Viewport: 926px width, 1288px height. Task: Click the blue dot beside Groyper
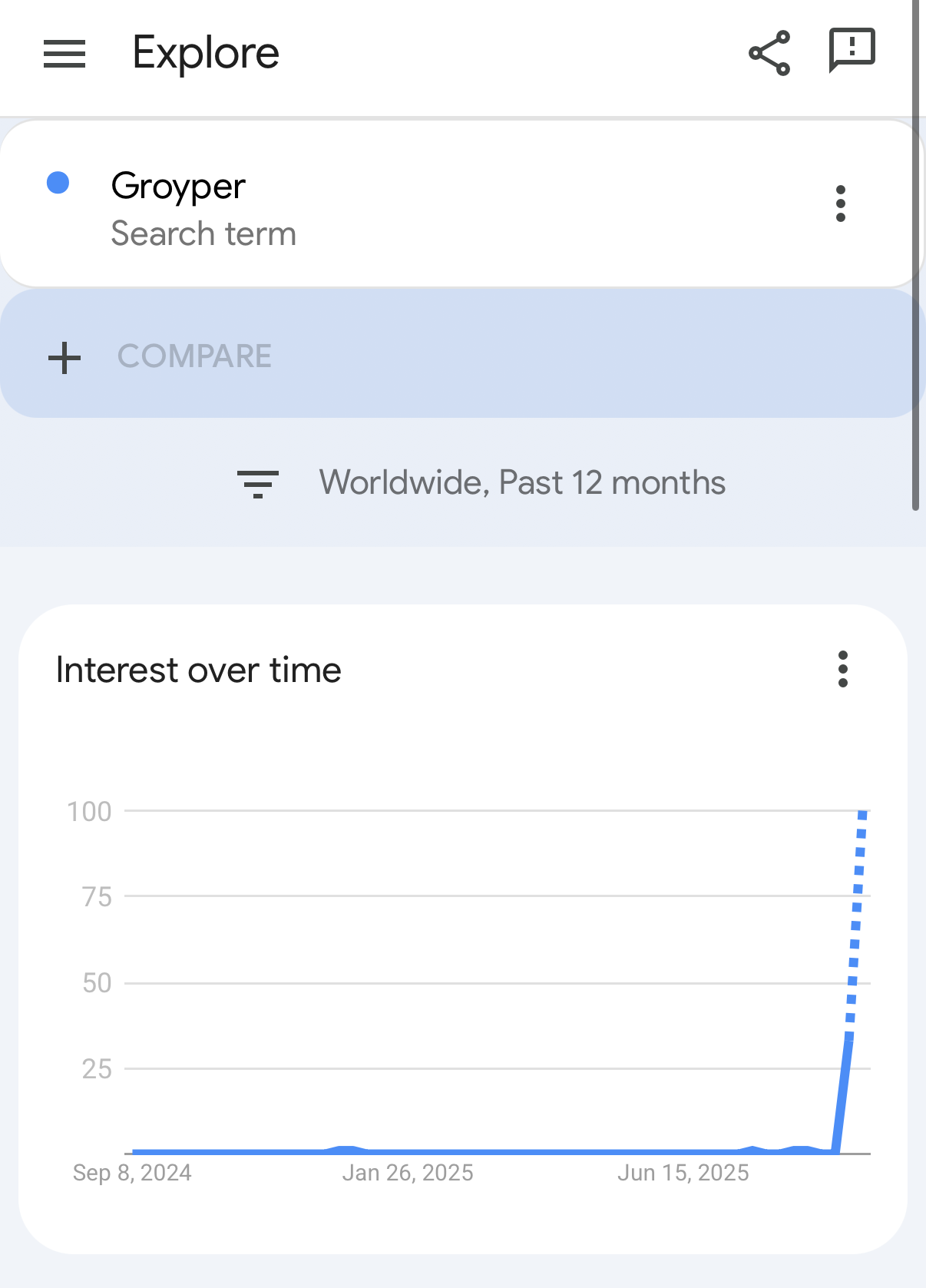[58, 183]
